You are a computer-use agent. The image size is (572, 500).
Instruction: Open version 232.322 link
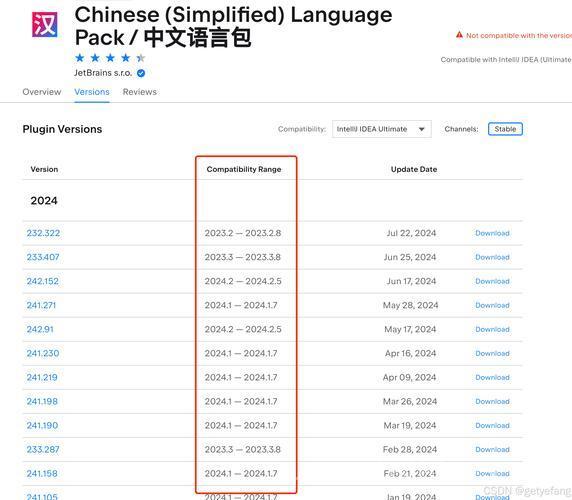(43, 233)
